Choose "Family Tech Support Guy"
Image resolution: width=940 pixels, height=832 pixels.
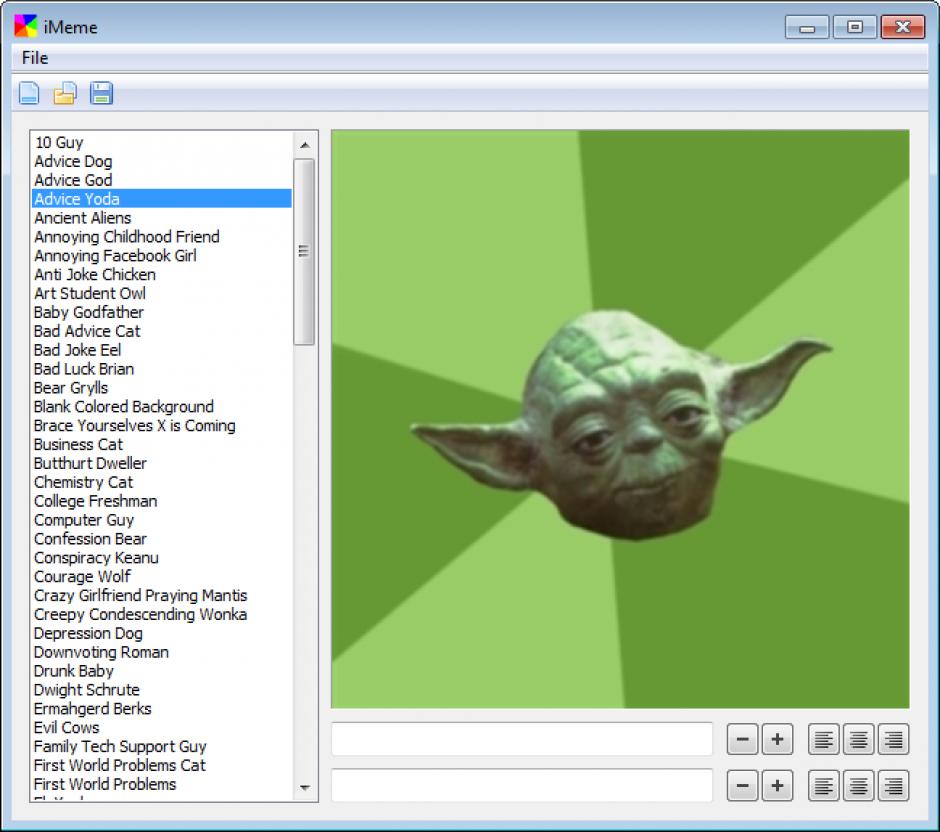(x=162, y=746)
